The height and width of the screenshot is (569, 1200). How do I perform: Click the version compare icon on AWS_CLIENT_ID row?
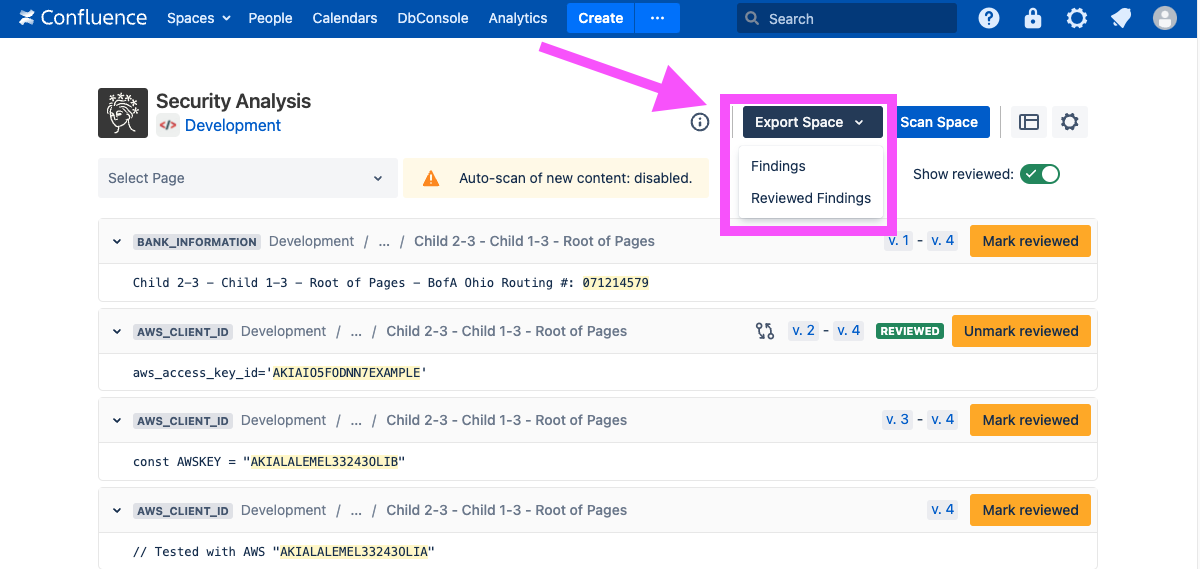[765, 331]
